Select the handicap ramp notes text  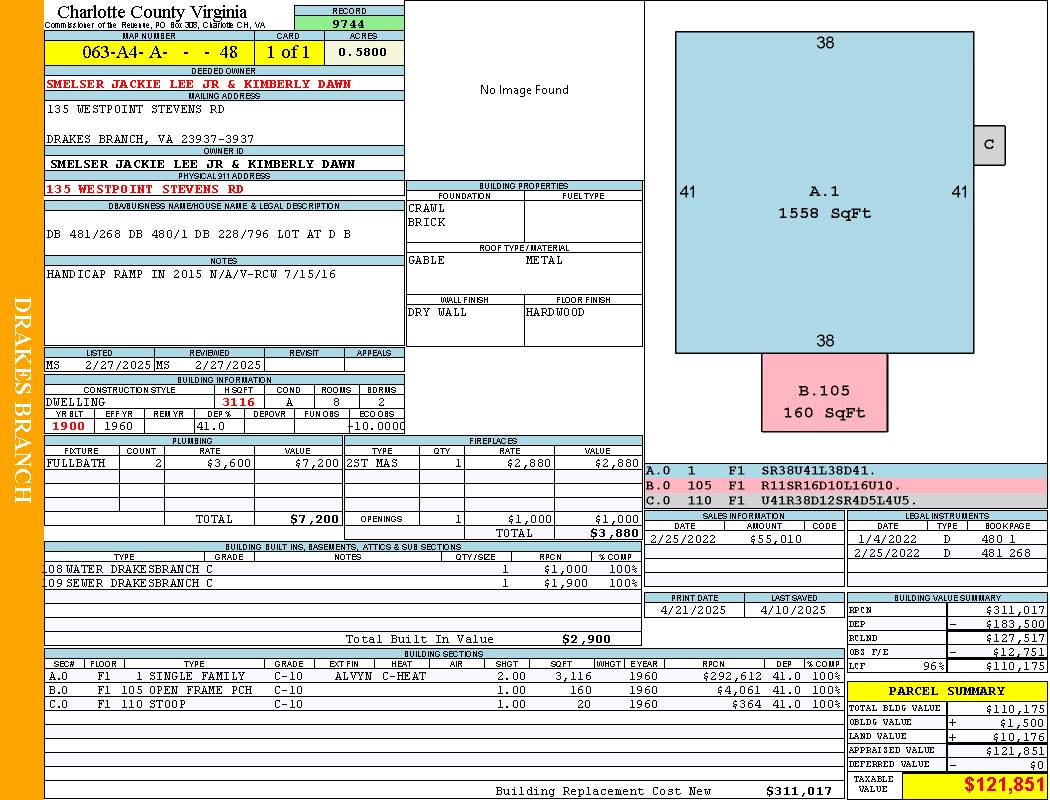pyautogui.click(x=191, y=274)
